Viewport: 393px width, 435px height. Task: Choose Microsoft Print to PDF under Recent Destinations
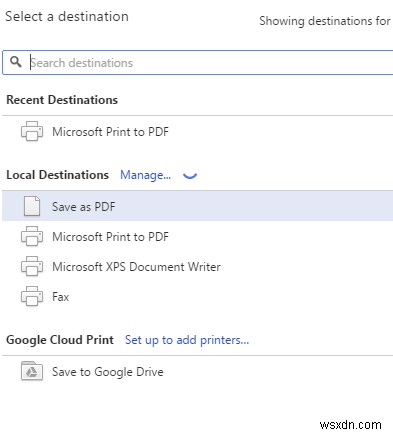(198, 132)
